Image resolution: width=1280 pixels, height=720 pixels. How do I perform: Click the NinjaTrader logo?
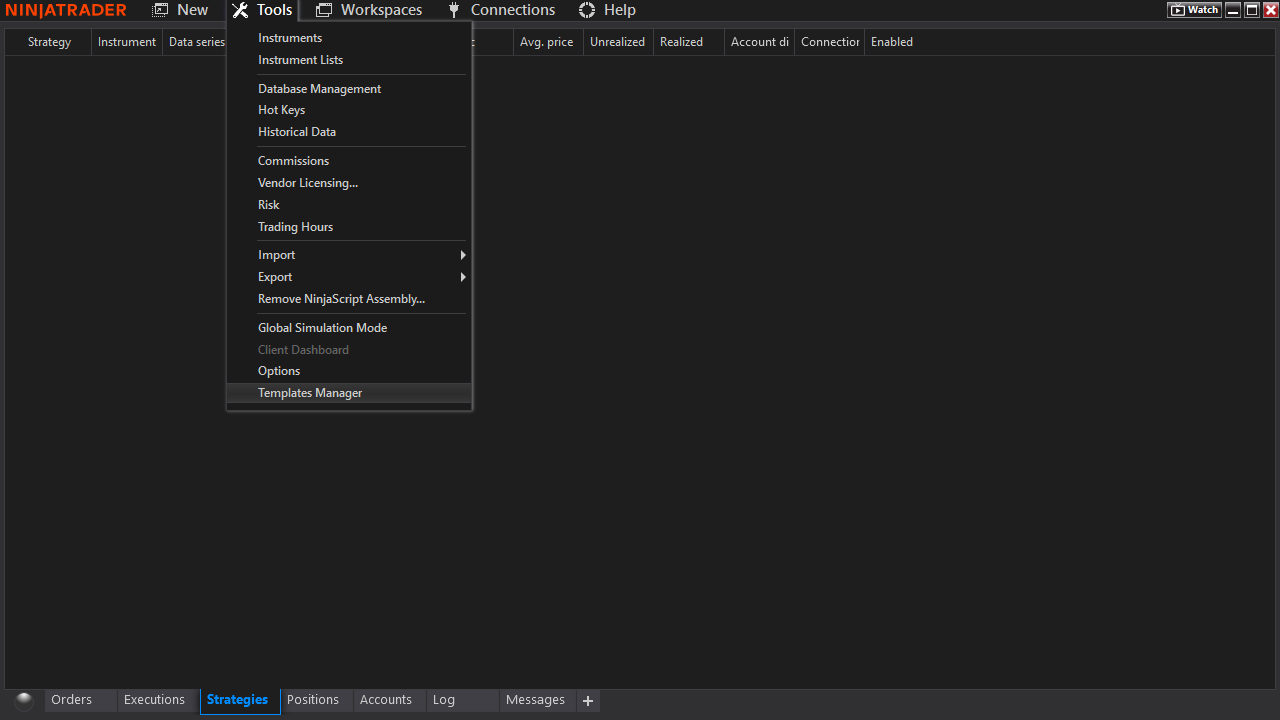click(66, 10)
